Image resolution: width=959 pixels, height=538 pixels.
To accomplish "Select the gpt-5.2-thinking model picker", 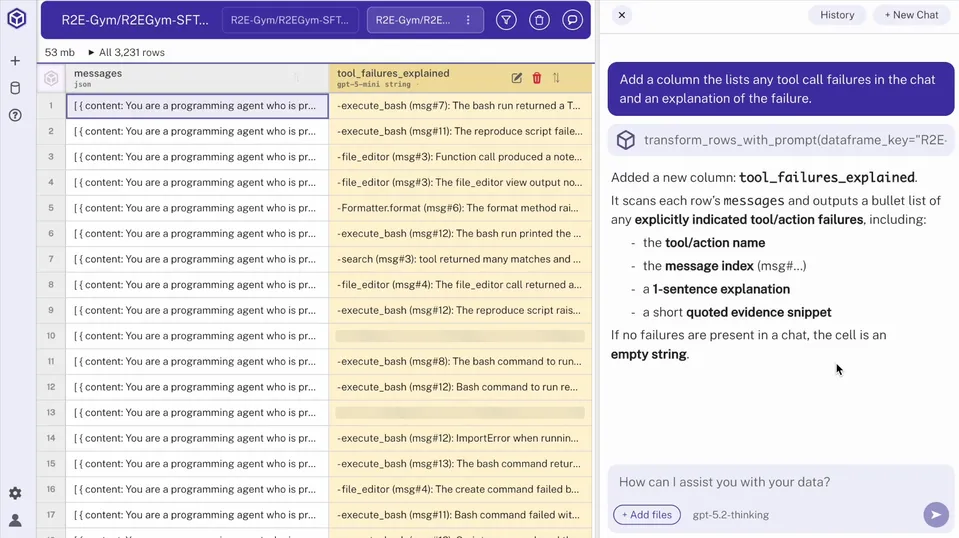I will pos(731,515).
